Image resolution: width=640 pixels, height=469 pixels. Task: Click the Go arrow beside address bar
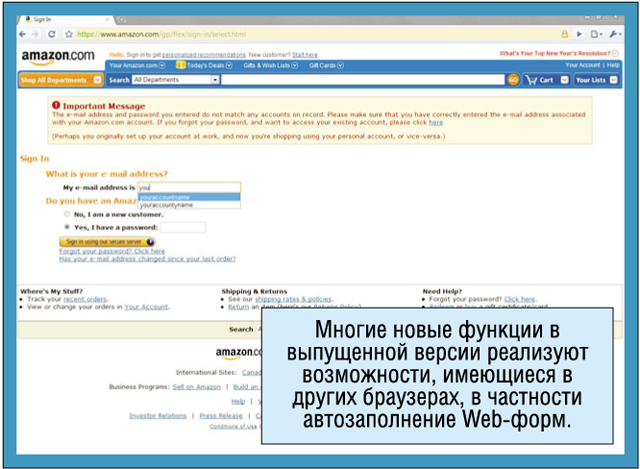[x=579, y=34]
